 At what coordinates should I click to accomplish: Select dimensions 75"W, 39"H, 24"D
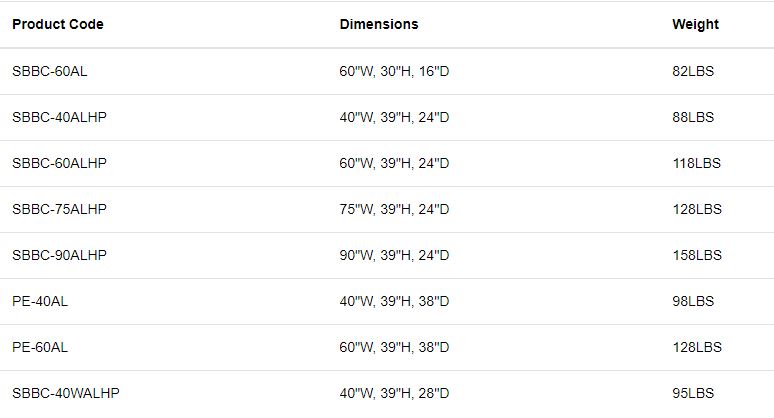(x=394, y=209)
